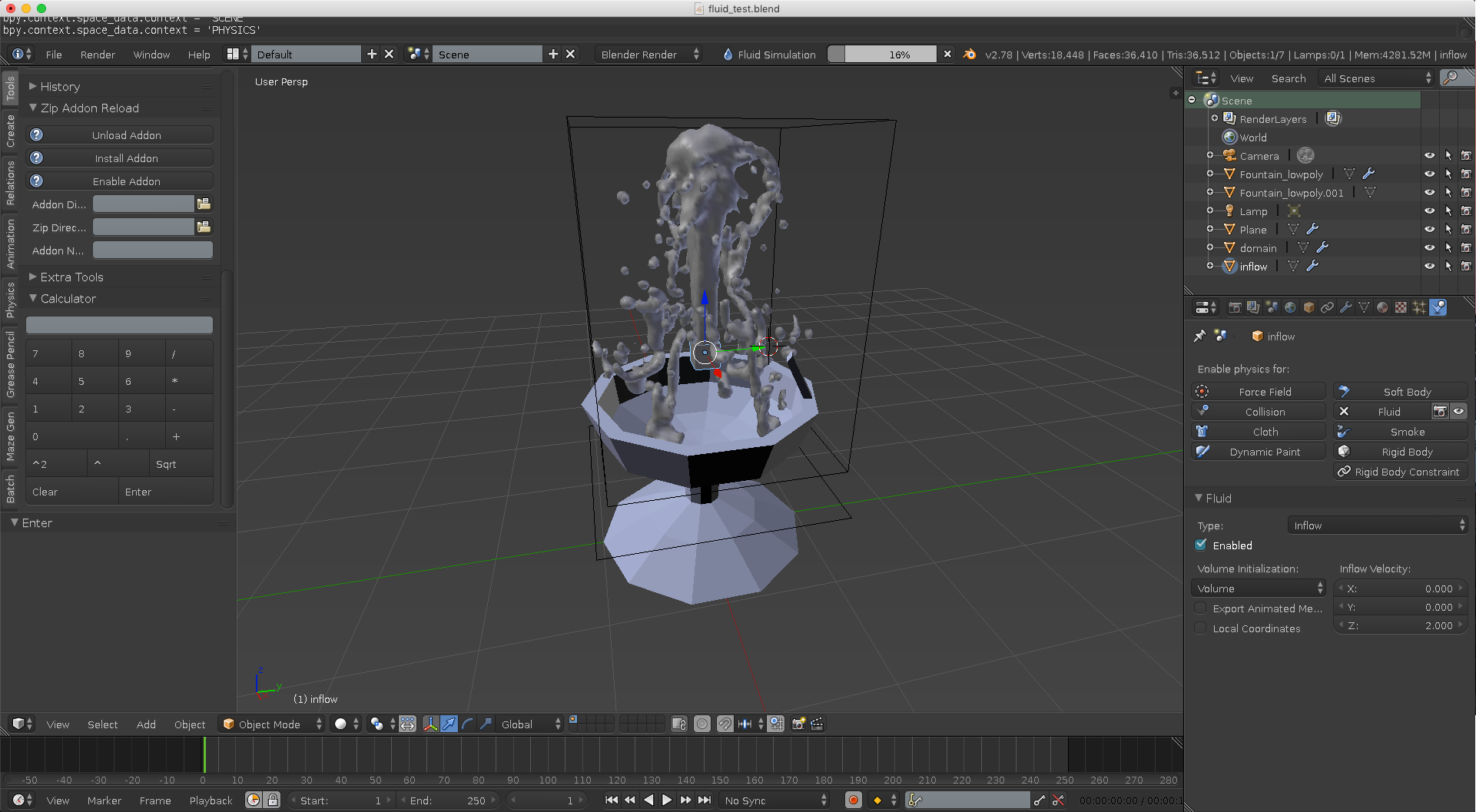Hide the Camera object in outliner
Image resolution: width=1476 pixels, height=812 pixels.
(x=1429, y=156)
